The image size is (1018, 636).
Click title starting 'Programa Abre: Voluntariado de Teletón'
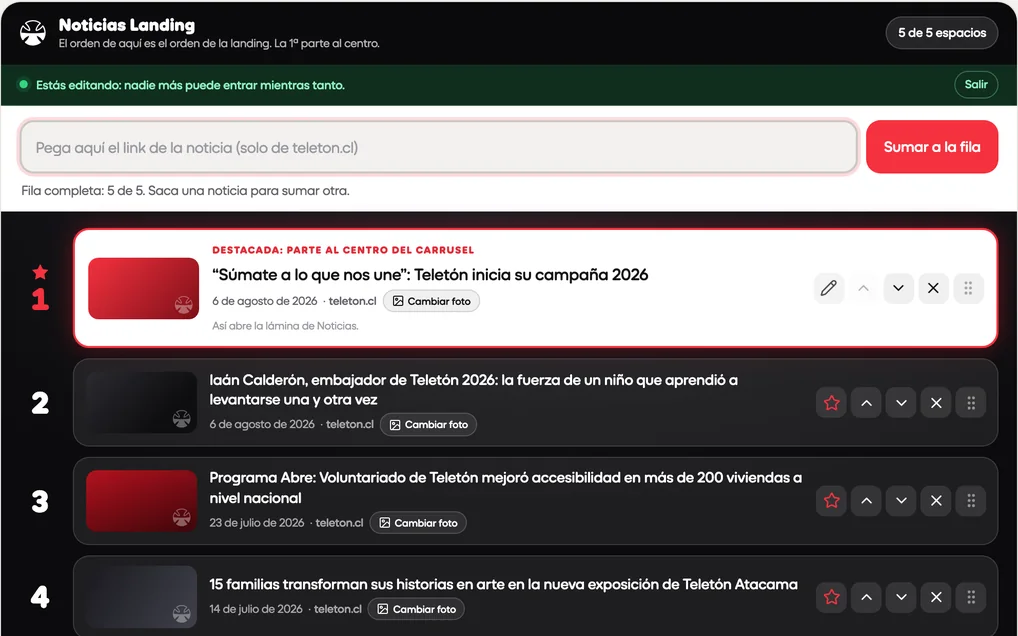click(505, 487)
